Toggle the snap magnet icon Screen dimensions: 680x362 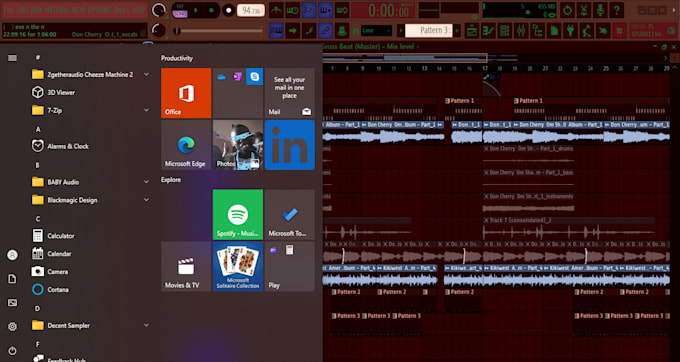point(356,31)
